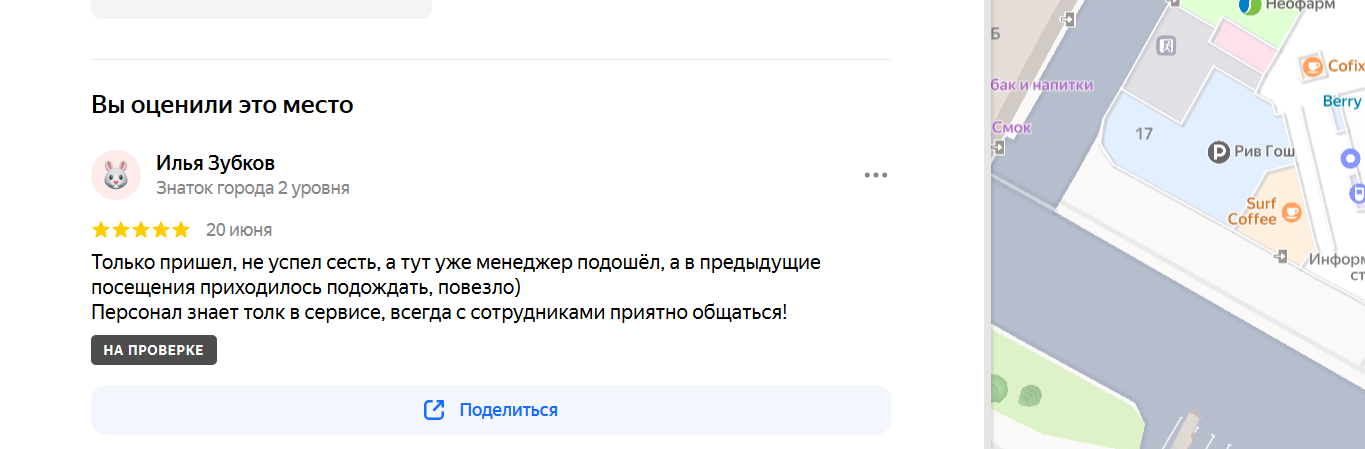This screenshot has height=449, width=1365.
Task: Click the Смок place label
Action: (1011, 128)
